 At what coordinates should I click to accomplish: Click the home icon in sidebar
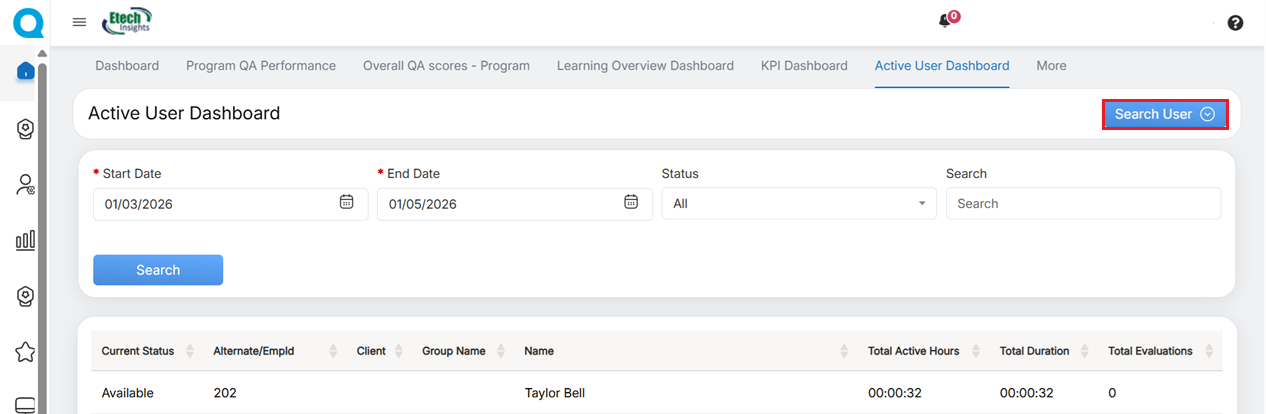pos(26,71)
